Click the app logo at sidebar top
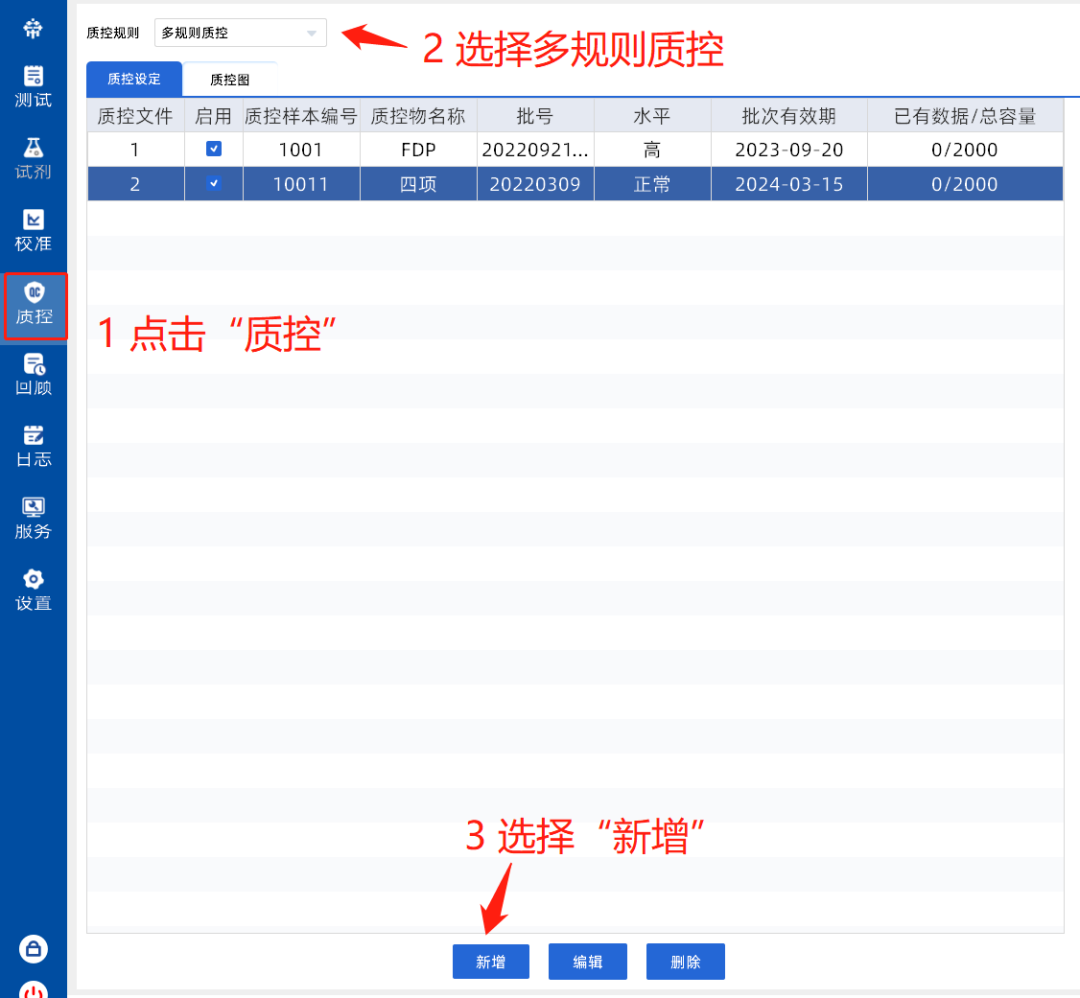 33,28
